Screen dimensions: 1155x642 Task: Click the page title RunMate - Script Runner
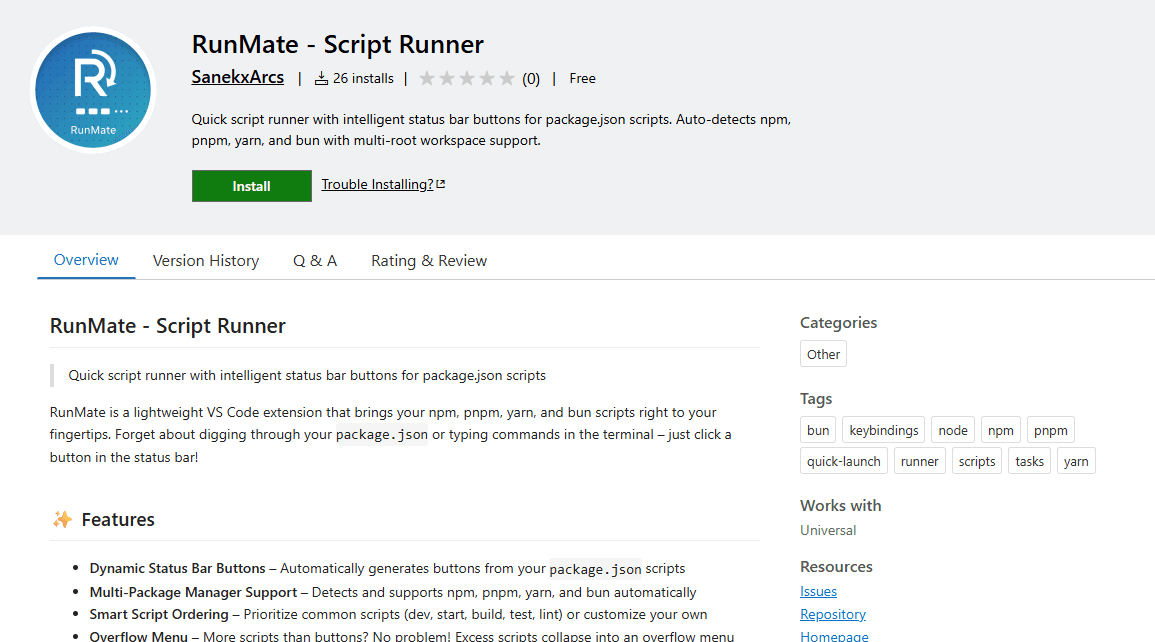[337, 44]
